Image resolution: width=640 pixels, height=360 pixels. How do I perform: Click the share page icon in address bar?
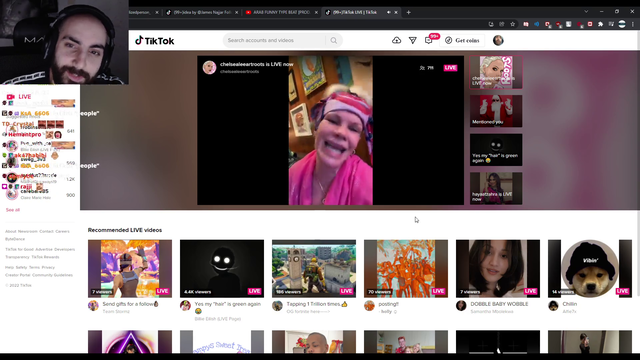(x=502, y=24)
